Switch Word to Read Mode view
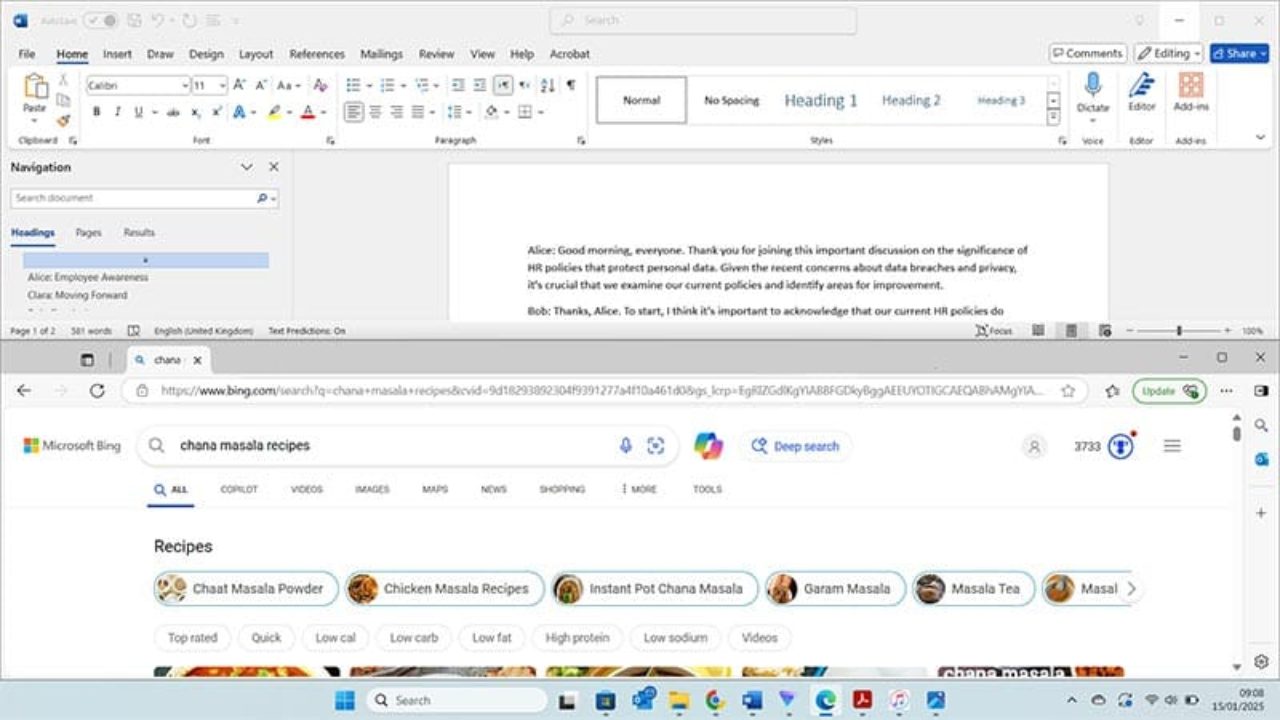 click(x=1038, y=330)
